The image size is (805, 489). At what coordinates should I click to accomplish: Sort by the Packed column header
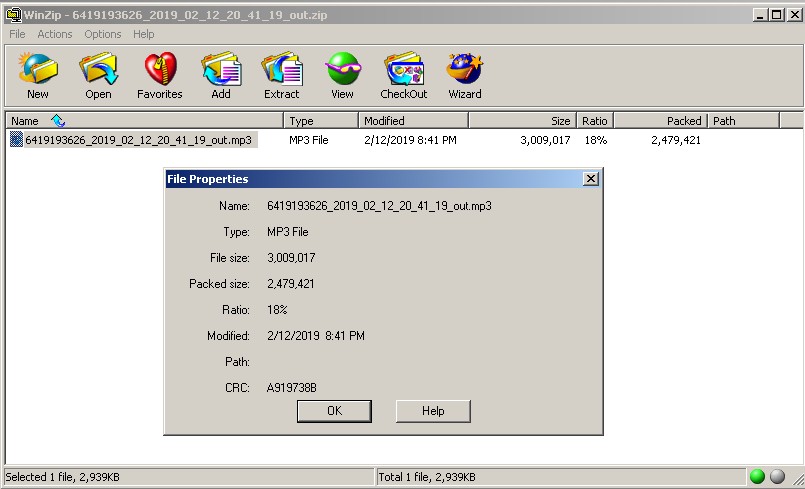click(660, 121)
